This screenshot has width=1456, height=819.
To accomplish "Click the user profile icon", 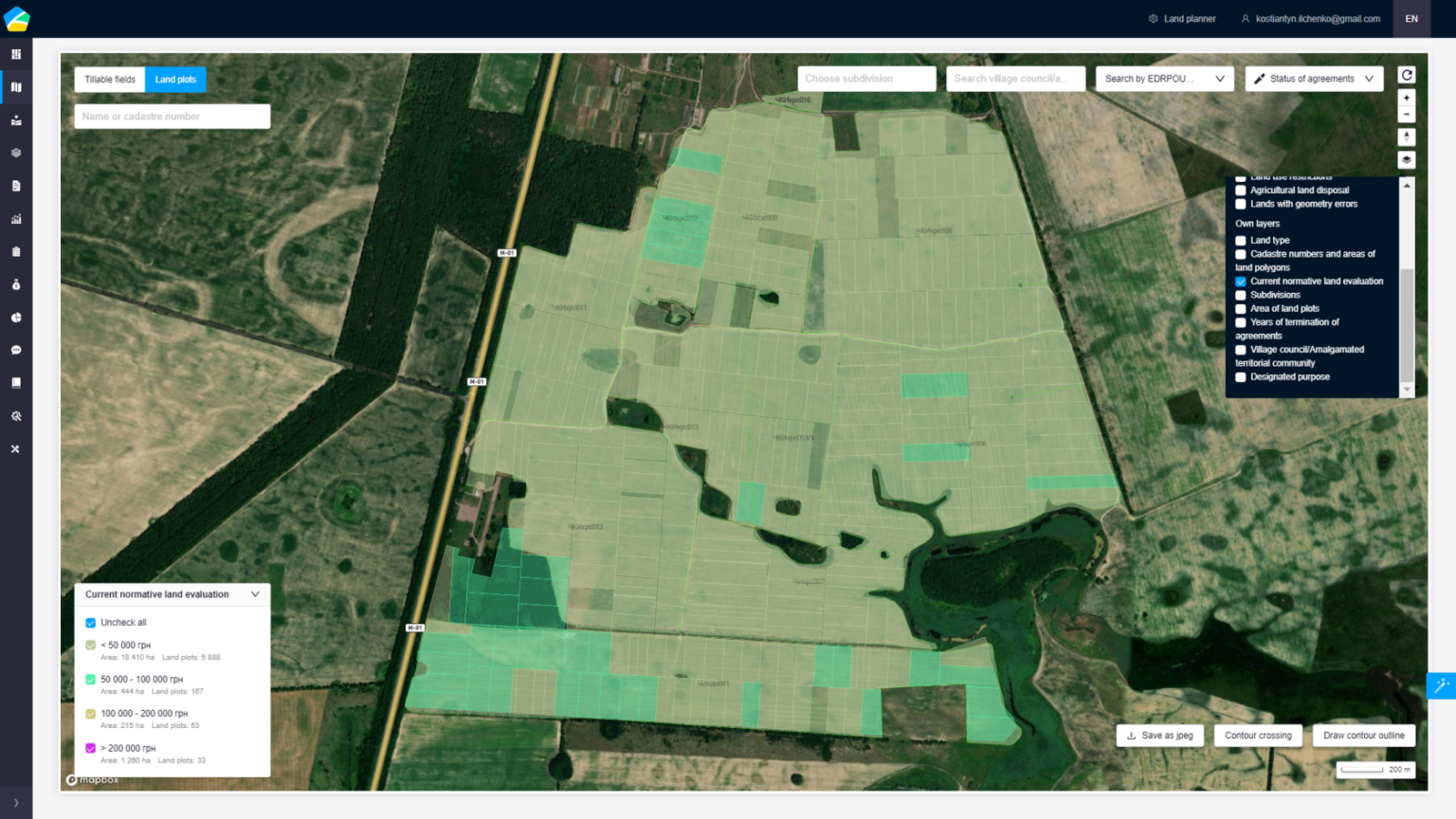I will coord(1246,19).
